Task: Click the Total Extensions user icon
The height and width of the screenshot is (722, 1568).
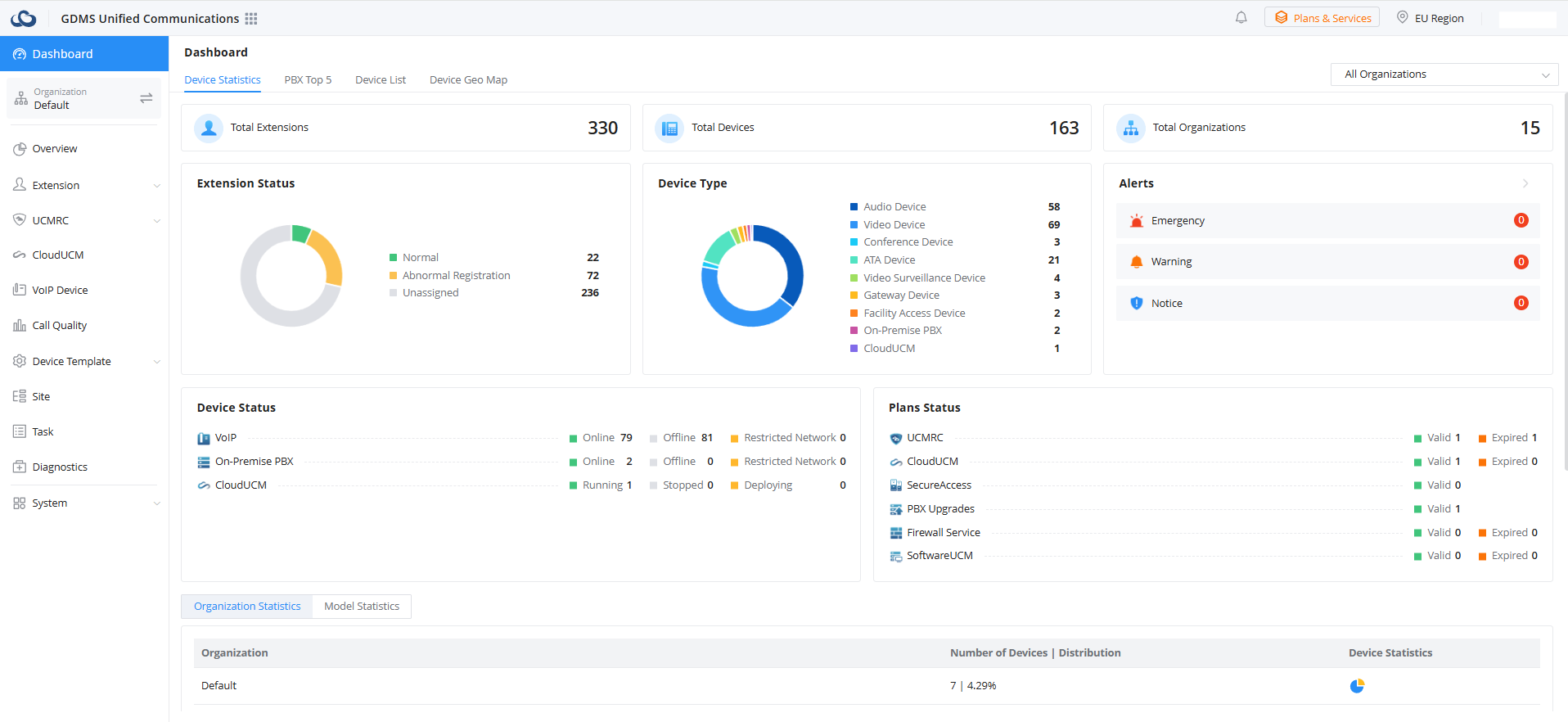Action: pyautogui.click(x=209, y=128)
